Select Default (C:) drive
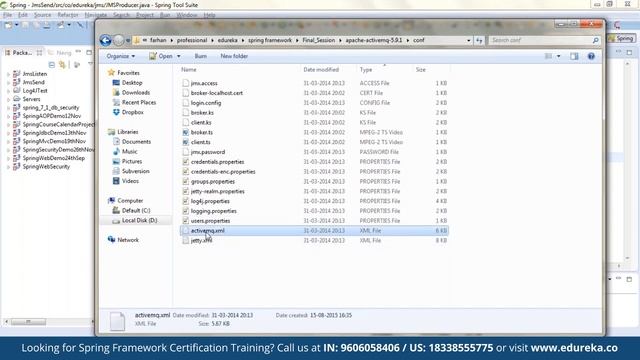This screenshot has height=360, width=640. 136,210
